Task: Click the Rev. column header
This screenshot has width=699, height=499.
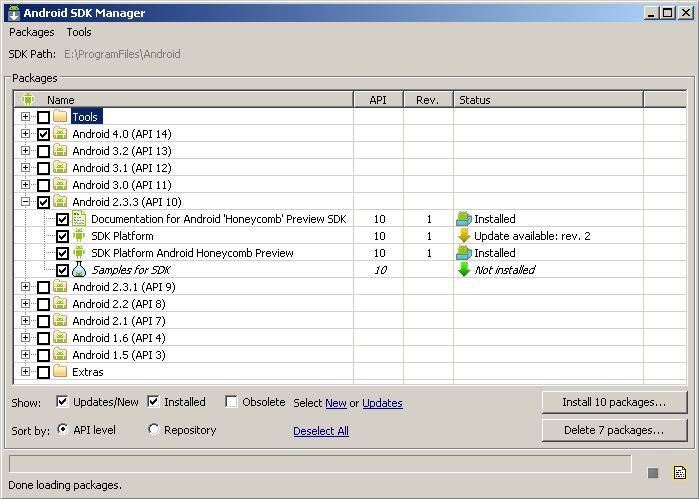Action: click(428, 99)
